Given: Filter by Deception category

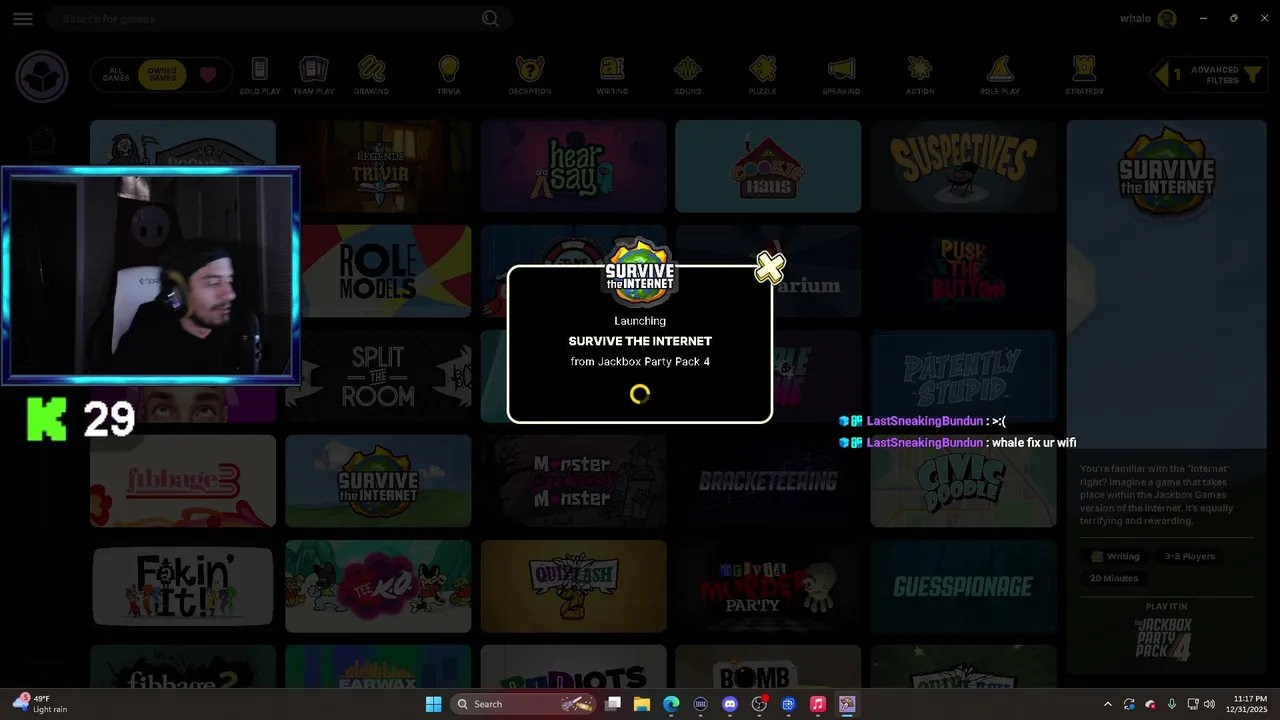Looking at the screenshot, I should (x=529, y=76).
